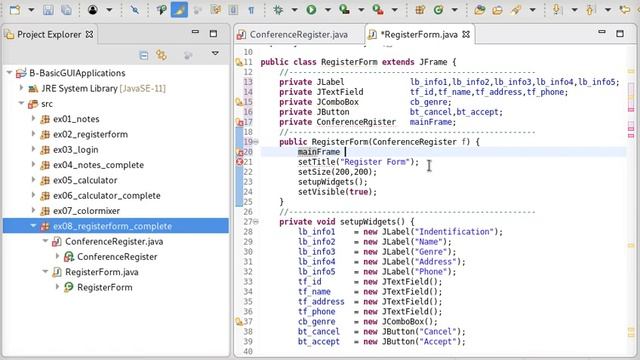Viewport: 640px width, 360px height.
Task: Select ConferenceRegister.java in Project Explorer tree
Action: tap(114, 241)
